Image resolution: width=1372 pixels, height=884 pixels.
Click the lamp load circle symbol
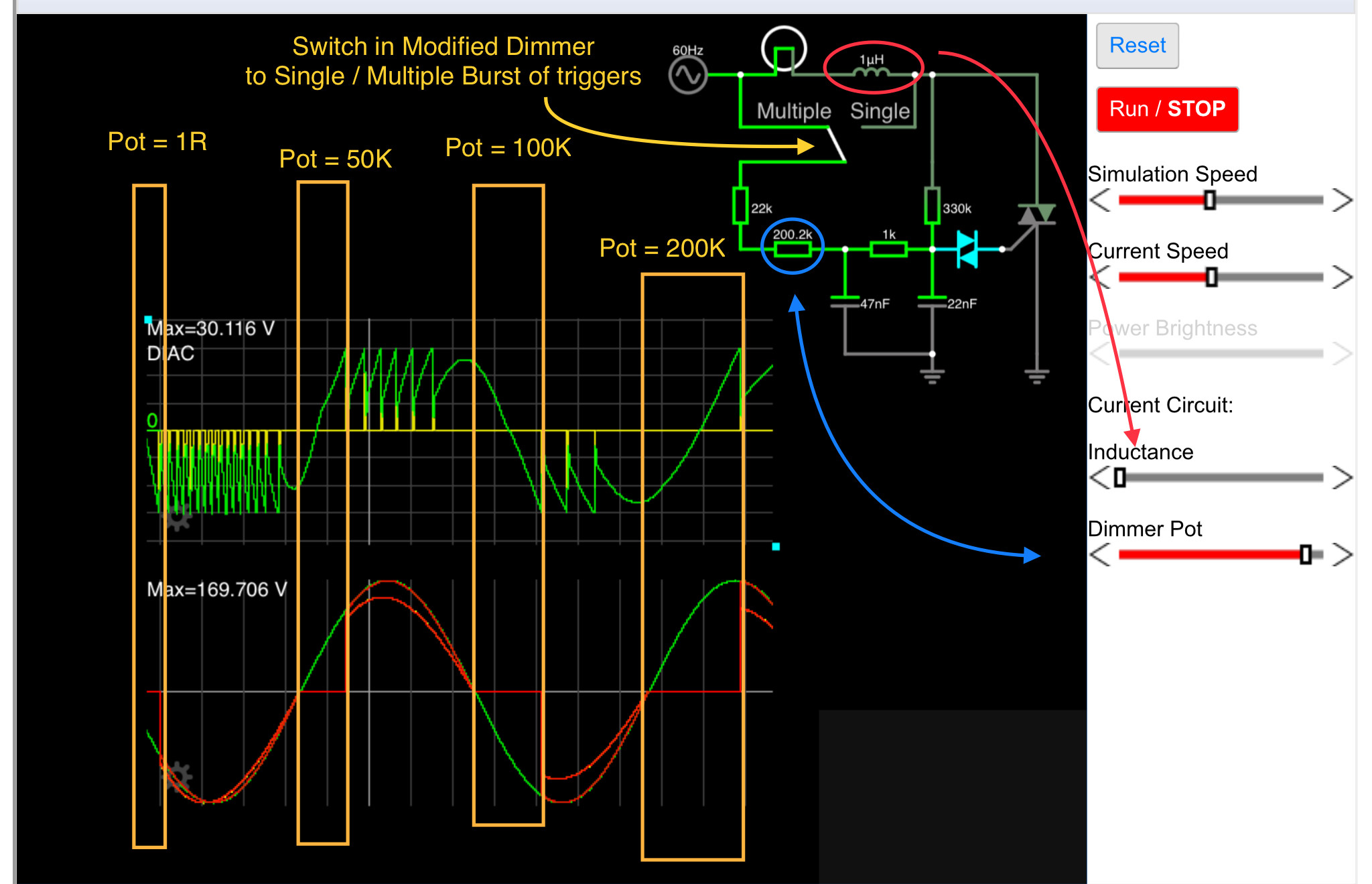(x=784, y=48)
